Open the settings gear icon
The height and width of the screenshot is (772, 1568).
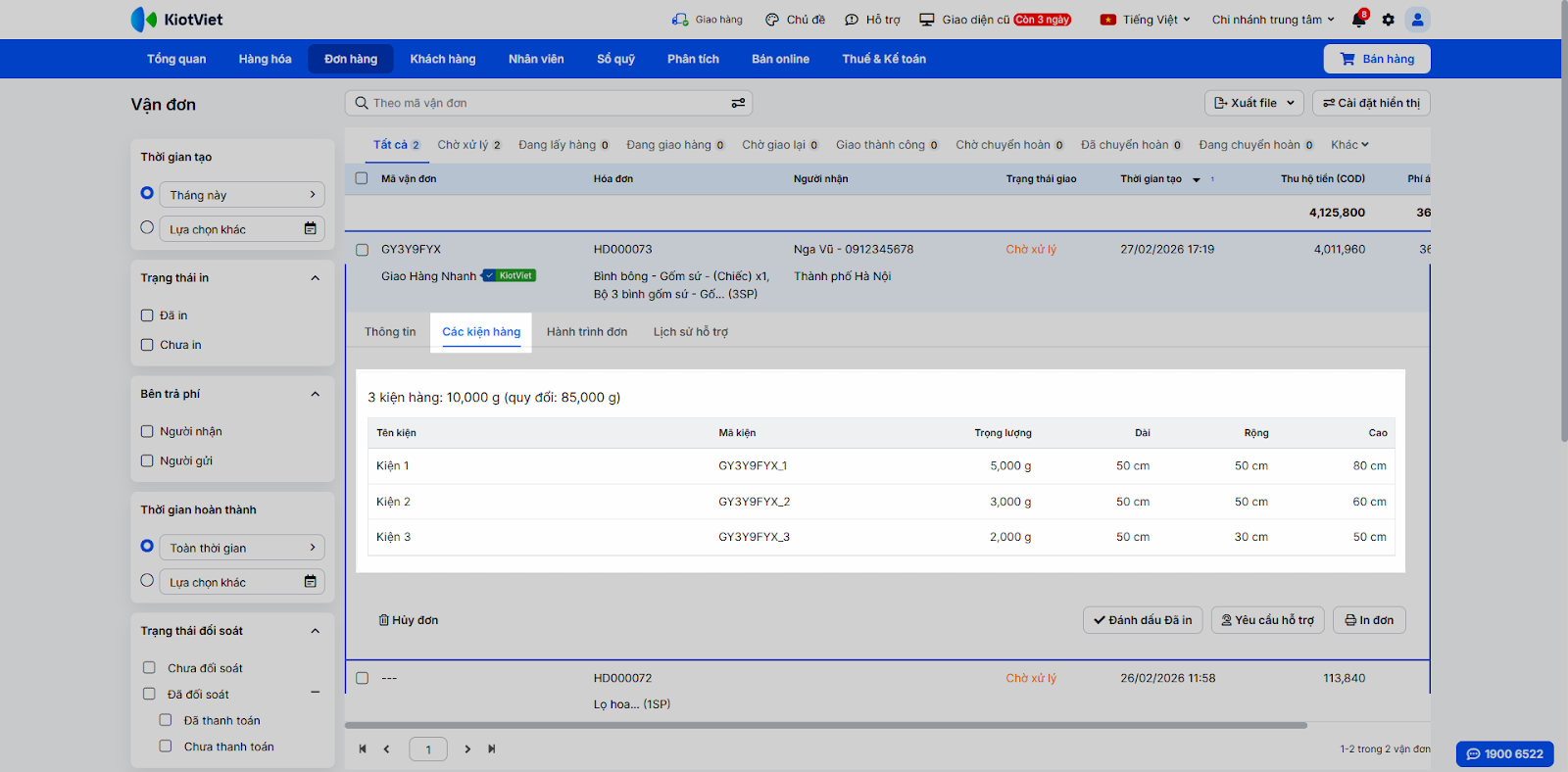click(x=1388, y=20)
